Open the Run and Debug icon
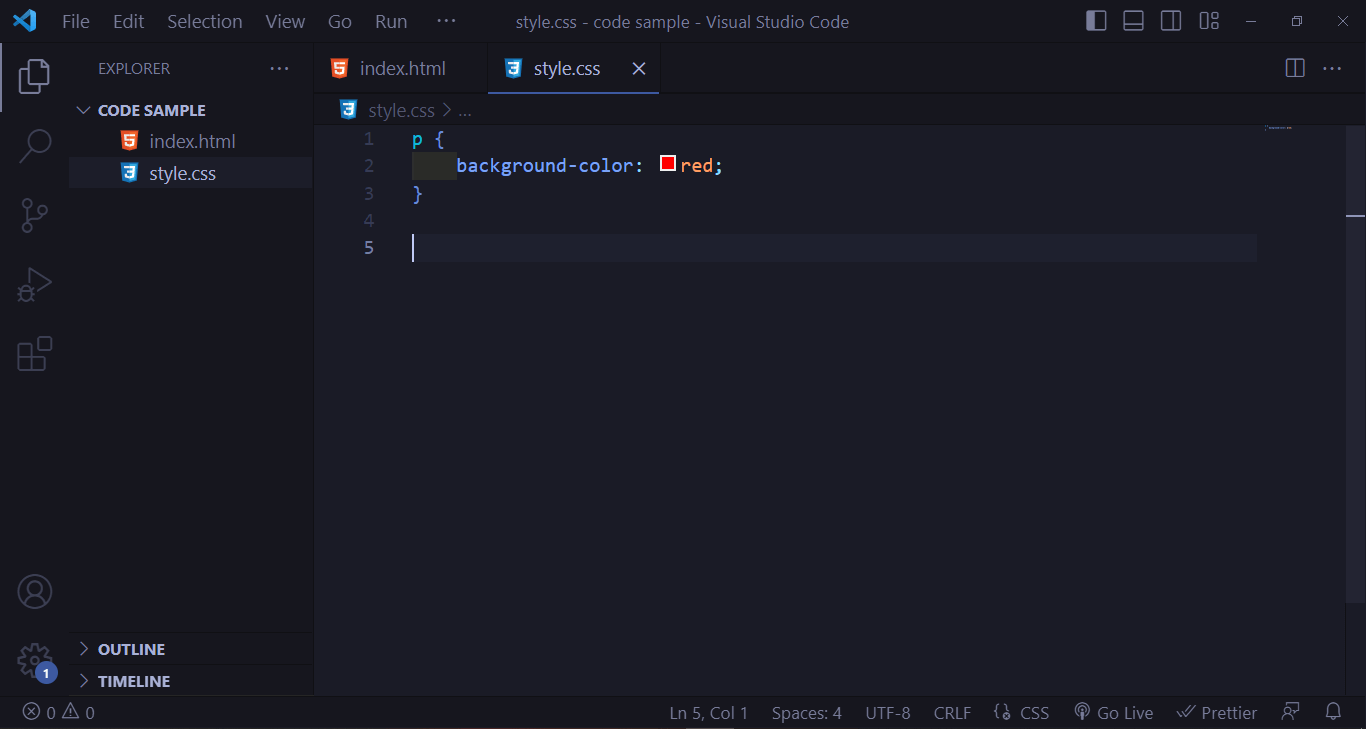 point(34,285)
